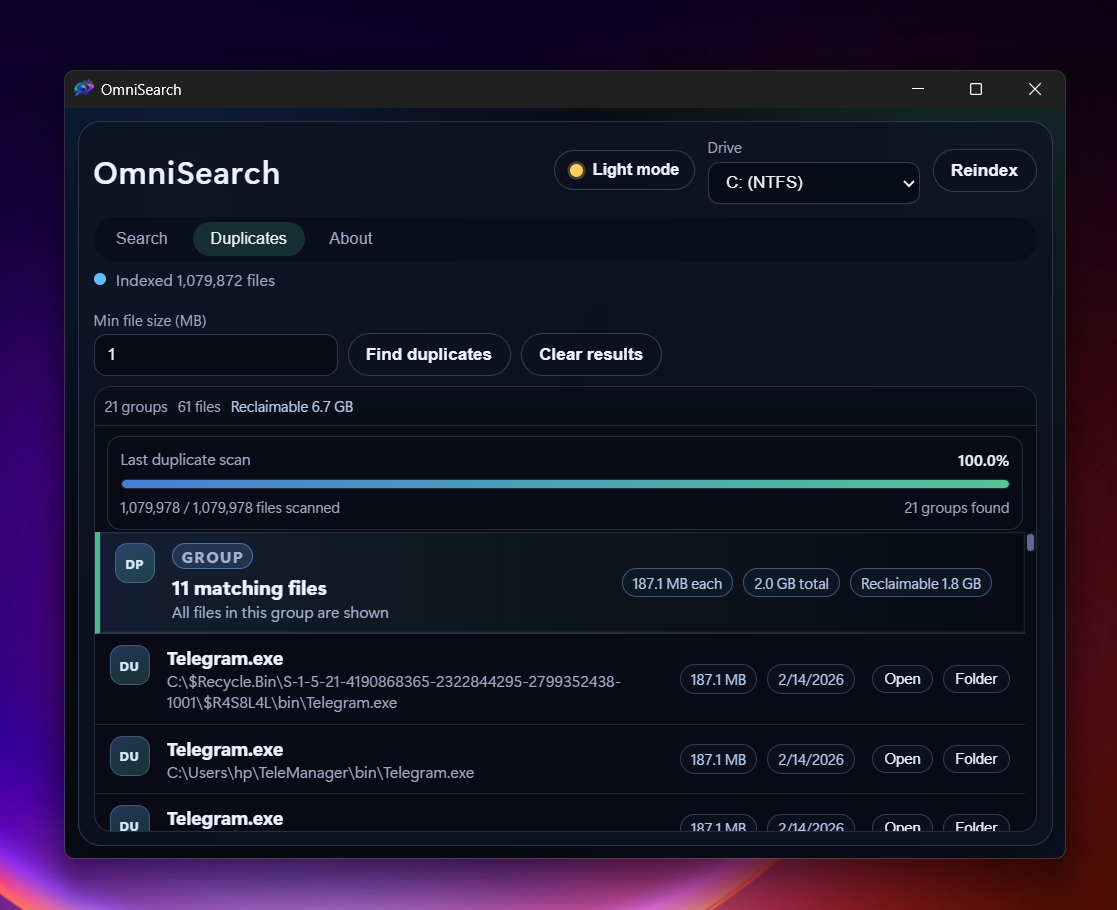
Task: Open the Drive selector showing C: (NTFS)
Action: (x=813, y=183)
